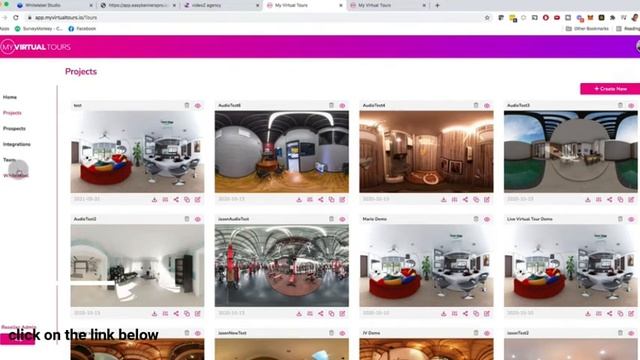Open the Facebook bookmark
This screenshot has width=640, height=360.
(82, 29)
